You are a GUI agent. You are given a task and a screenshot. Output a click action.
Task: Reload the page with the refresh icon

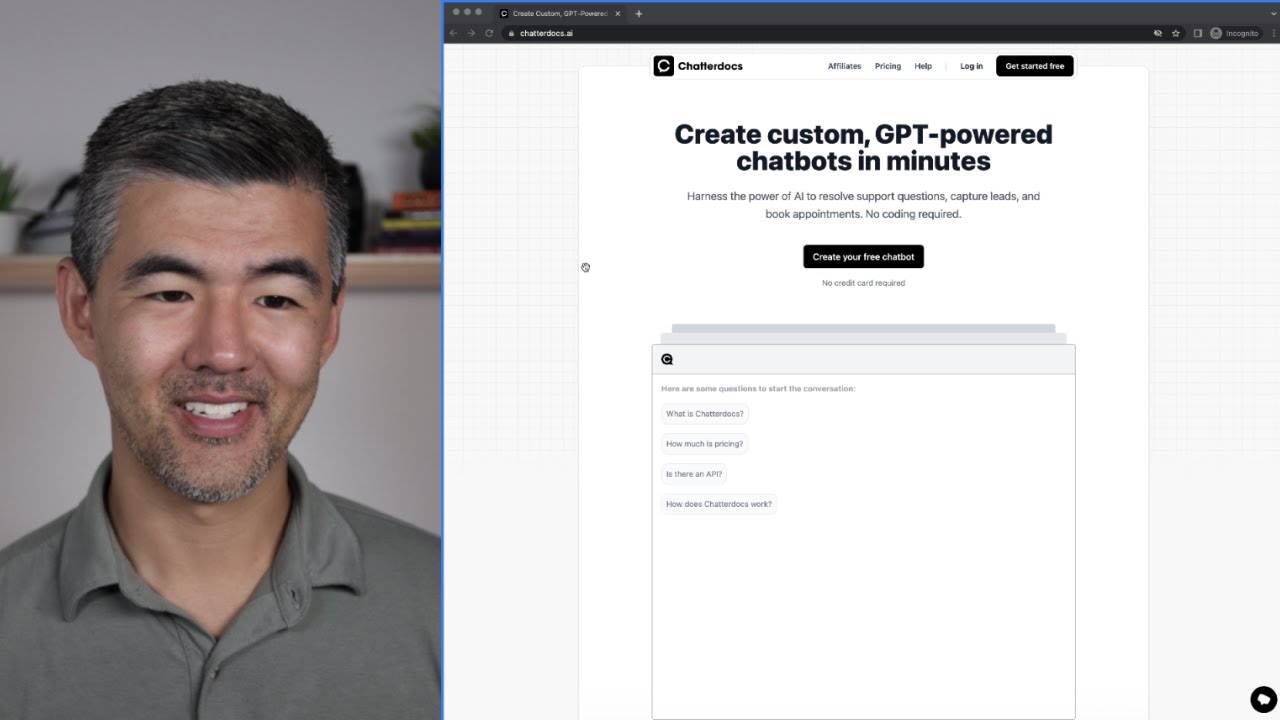pyautogui.click(x=489, y=33)
